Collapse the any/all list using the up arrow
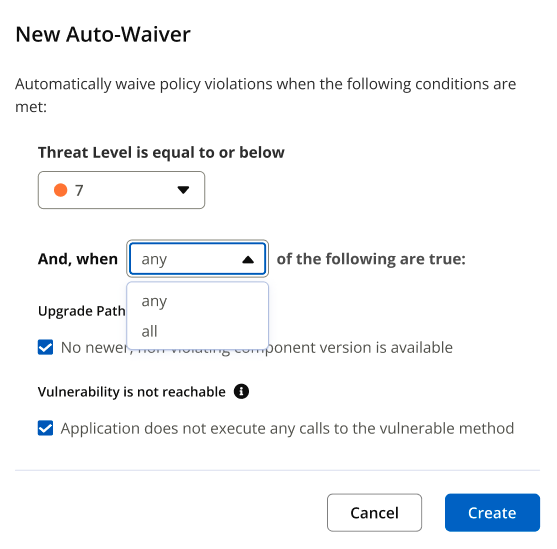 tap(248, 259)
